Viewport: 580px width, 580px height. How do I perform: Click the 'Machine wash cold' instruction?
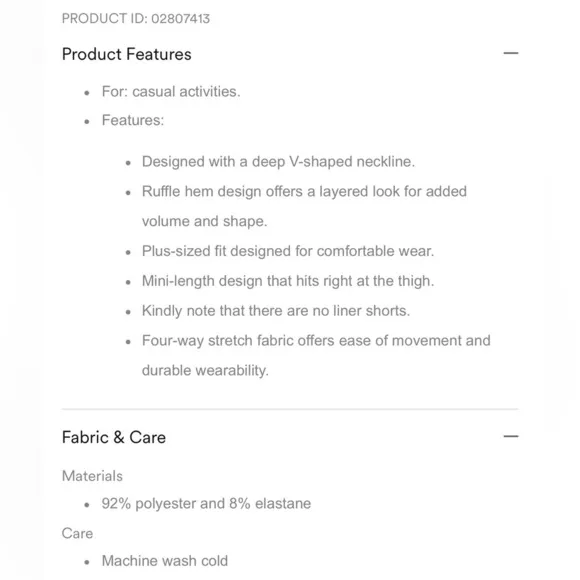(165, 561)
